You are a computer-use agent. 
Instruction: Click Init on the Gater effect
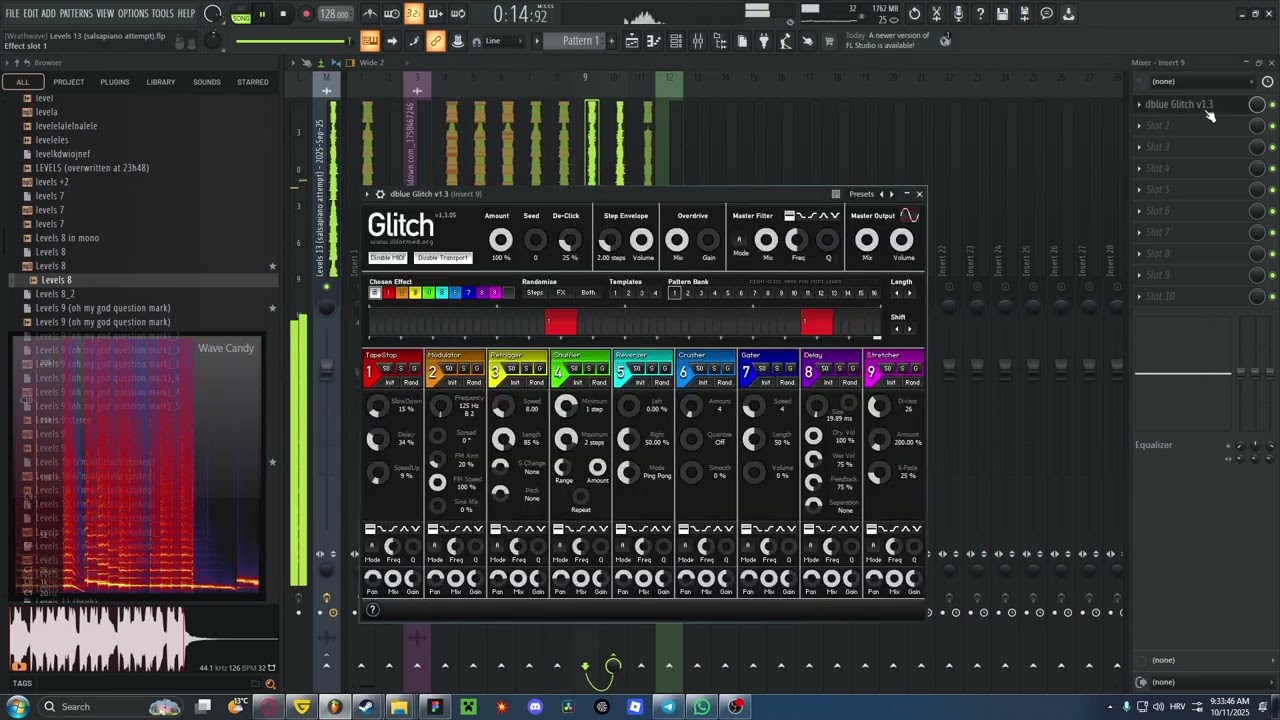click(765, 383)
